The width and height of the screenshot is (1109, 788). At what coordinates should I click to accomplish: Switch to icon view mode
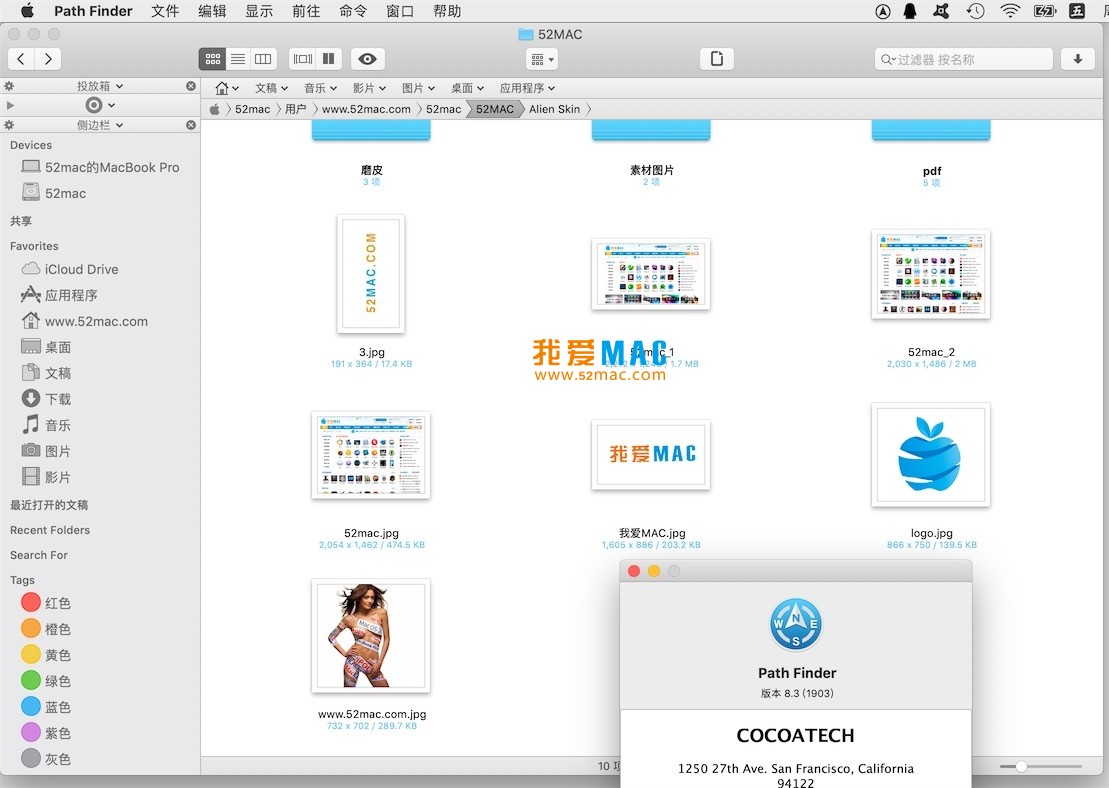click(x=212, y=59)
